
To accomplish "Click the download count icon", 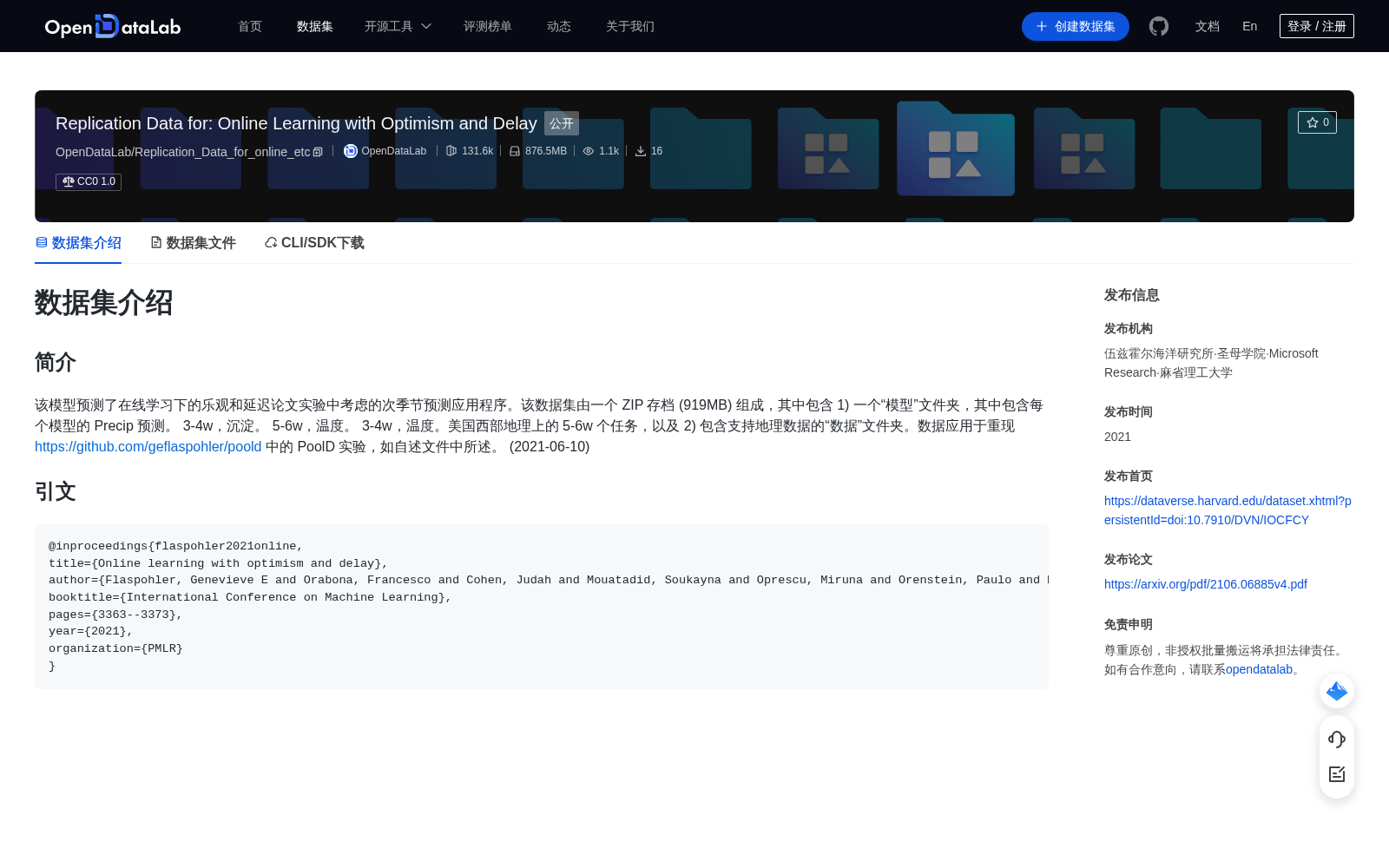I will pyautogui.click(x=641, y=151).
